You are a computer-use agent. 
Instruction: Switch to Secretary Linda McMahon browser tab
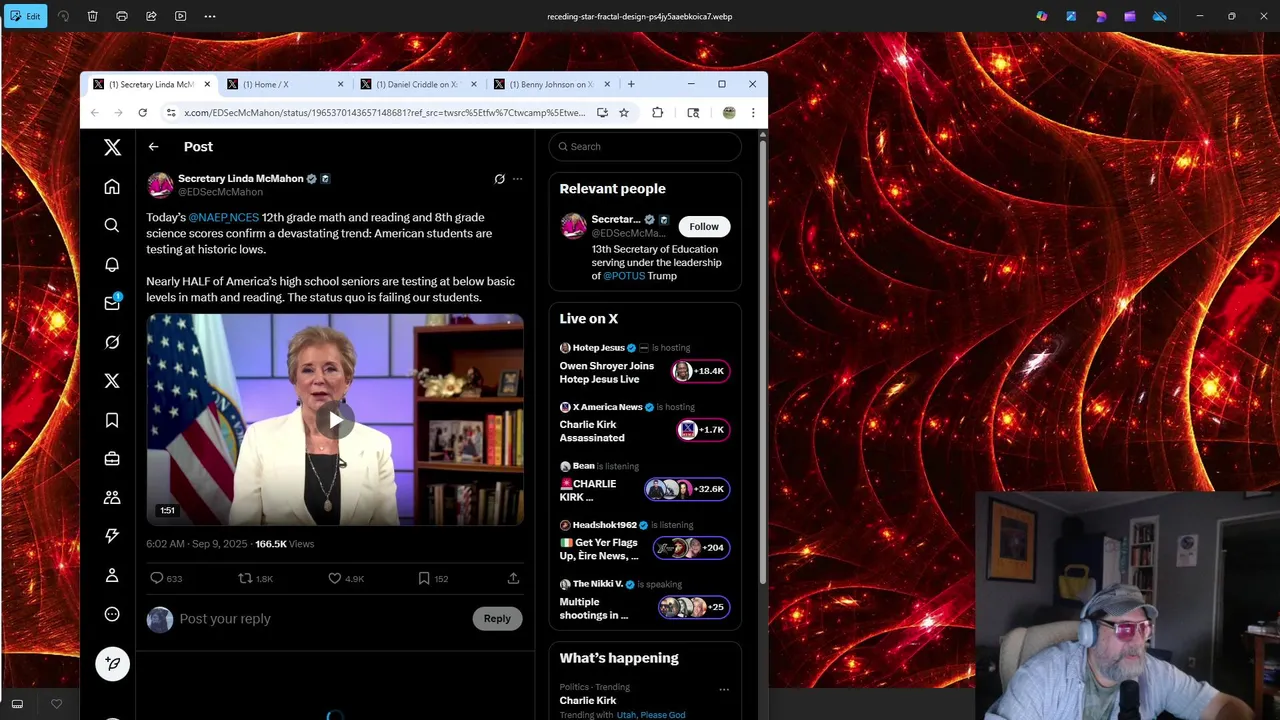coord(150,84)
